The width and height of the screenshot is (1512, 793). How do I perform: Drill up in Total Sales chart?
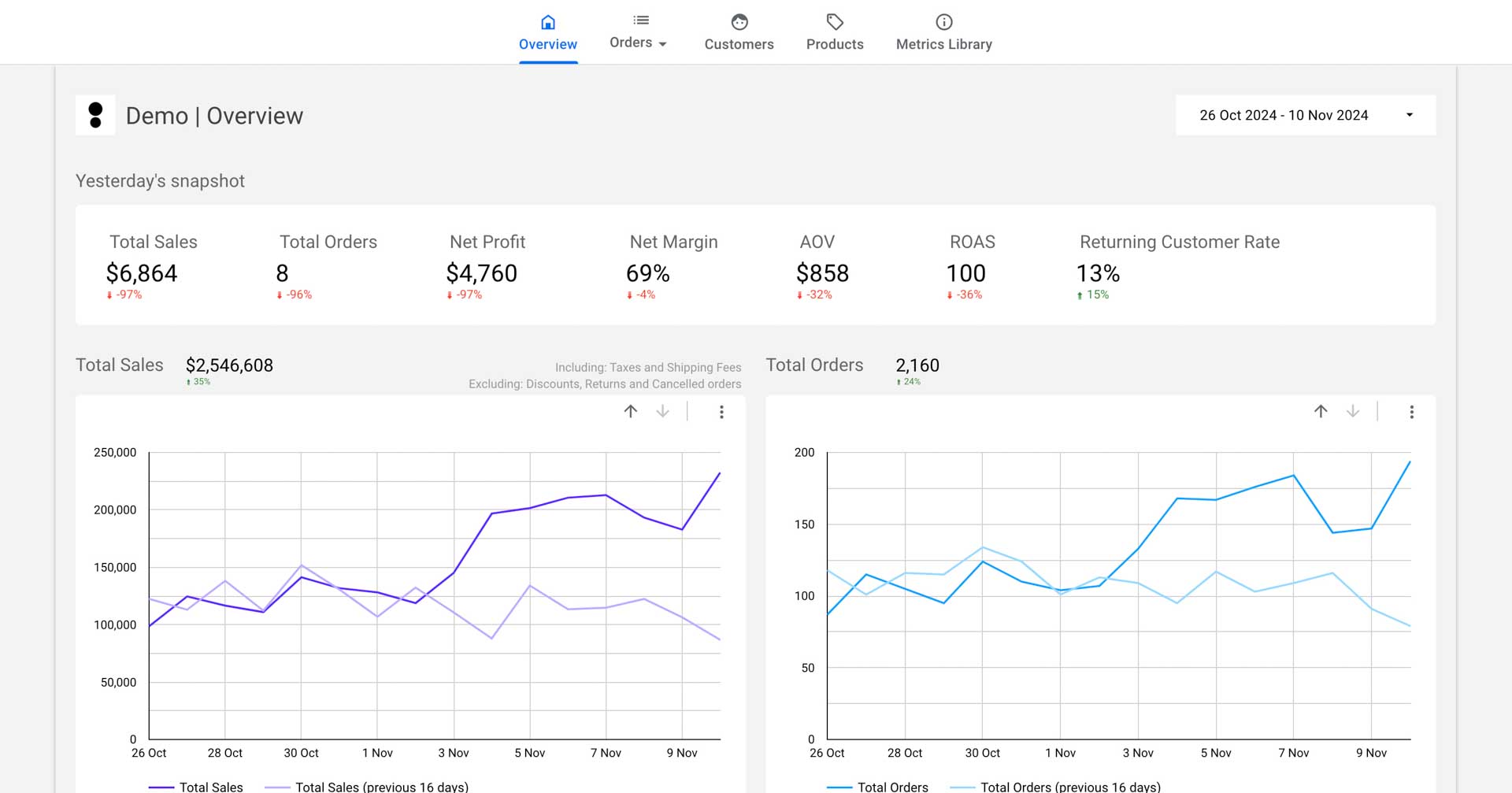pos(631,411)
